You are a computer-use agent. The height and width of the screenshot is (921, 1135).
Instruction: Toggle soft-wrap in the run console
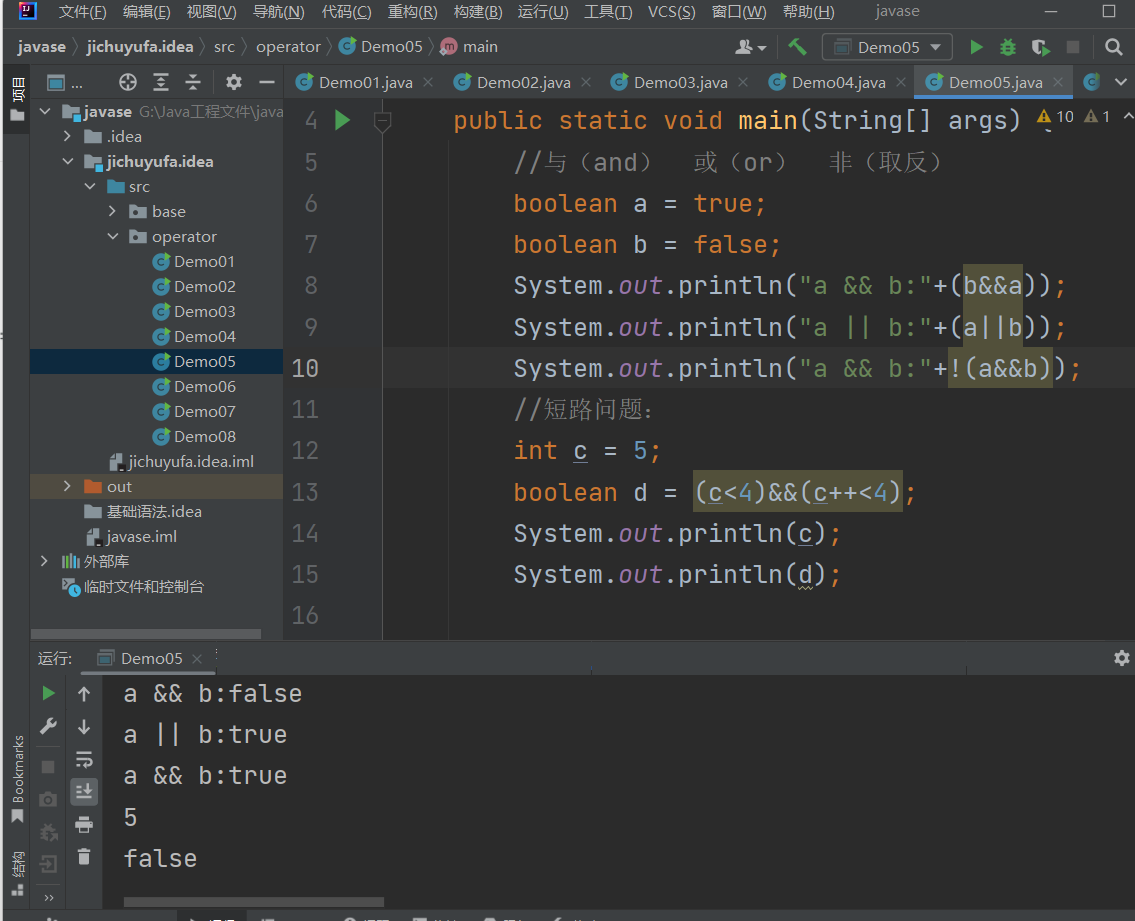pyautogui.click(x=84, y=759)
